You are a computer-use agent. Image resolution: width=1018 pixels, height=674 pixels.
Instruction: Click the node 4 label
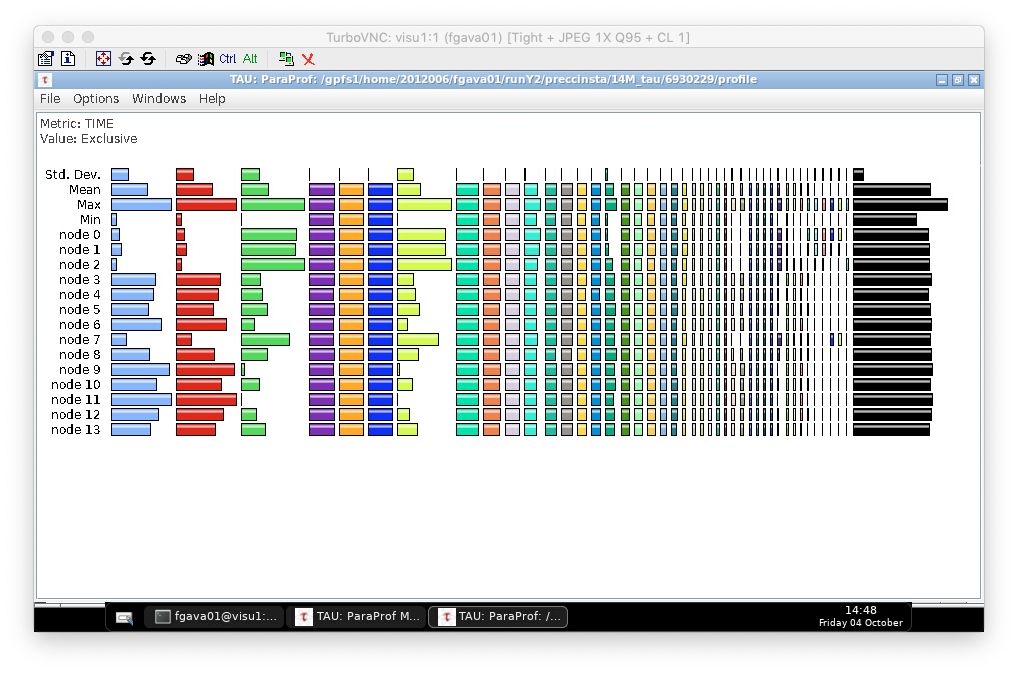[80, 294]
